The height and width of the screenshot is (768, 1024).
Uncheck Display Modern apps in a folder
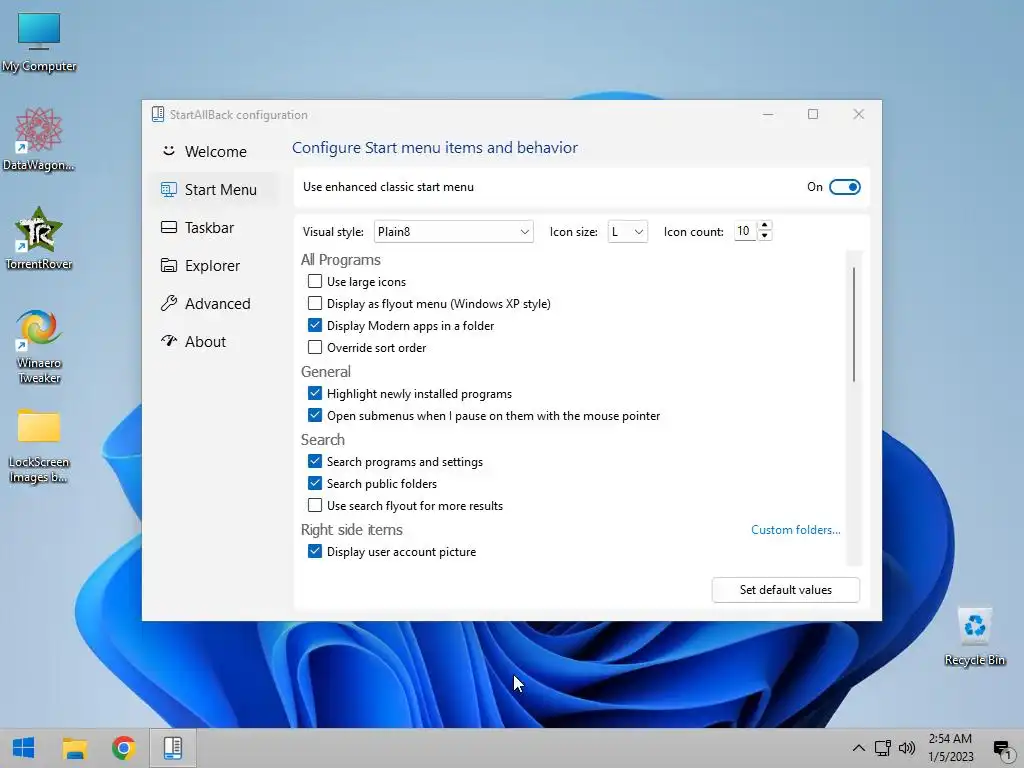pyautogui.click(x=315, y=325)
